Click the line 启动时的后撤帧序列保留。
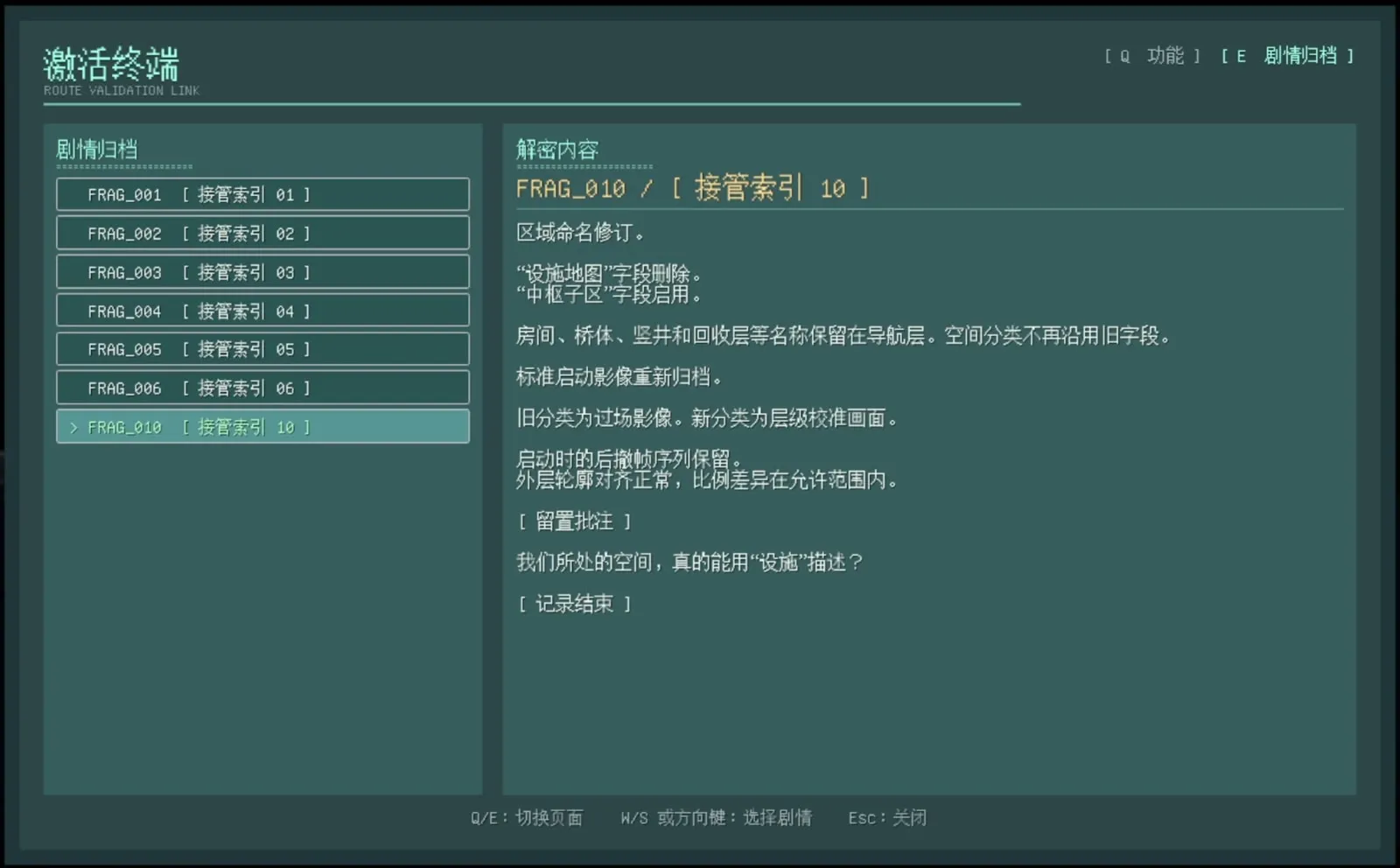The height and width of the screenshot is (868, 1400). tap(629, 459)
